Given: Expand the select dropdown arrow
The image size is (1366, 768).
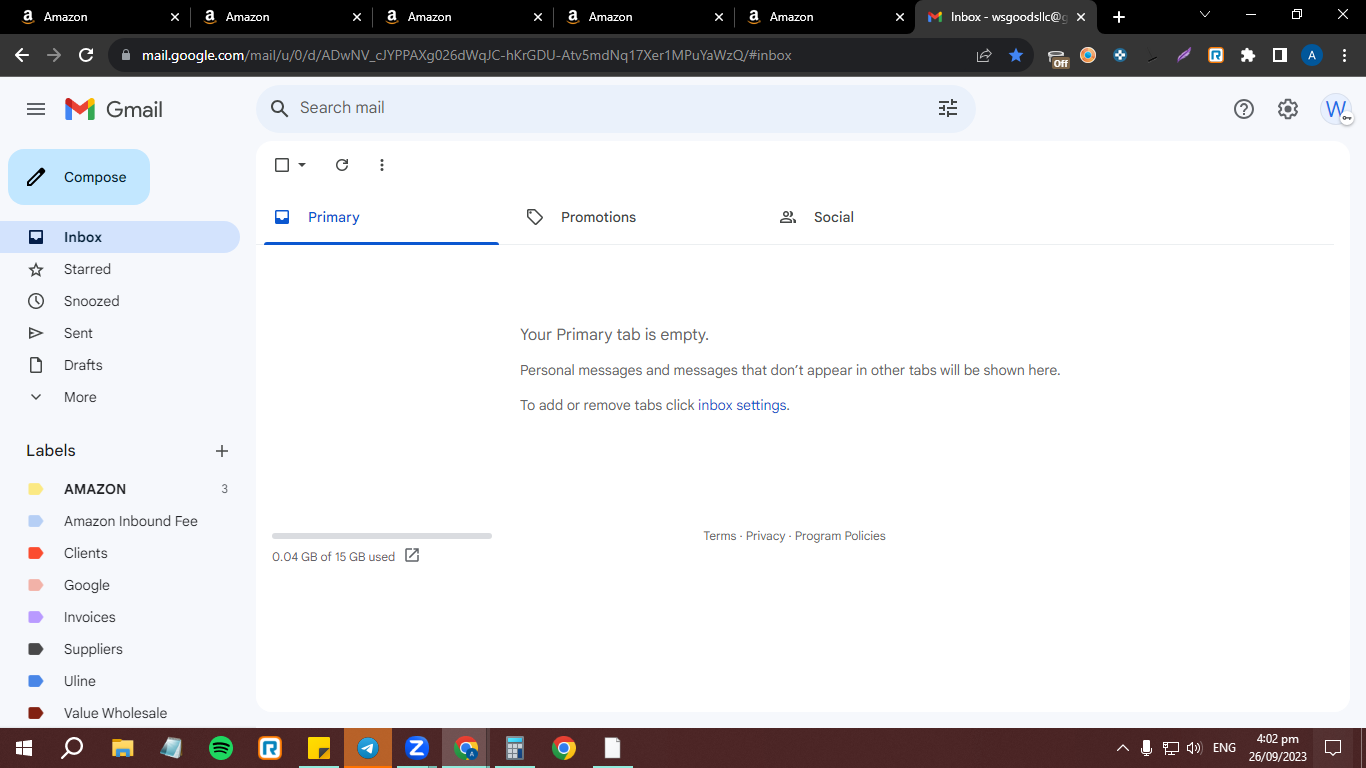Looking at the screenshot, I should pos(302,165).
